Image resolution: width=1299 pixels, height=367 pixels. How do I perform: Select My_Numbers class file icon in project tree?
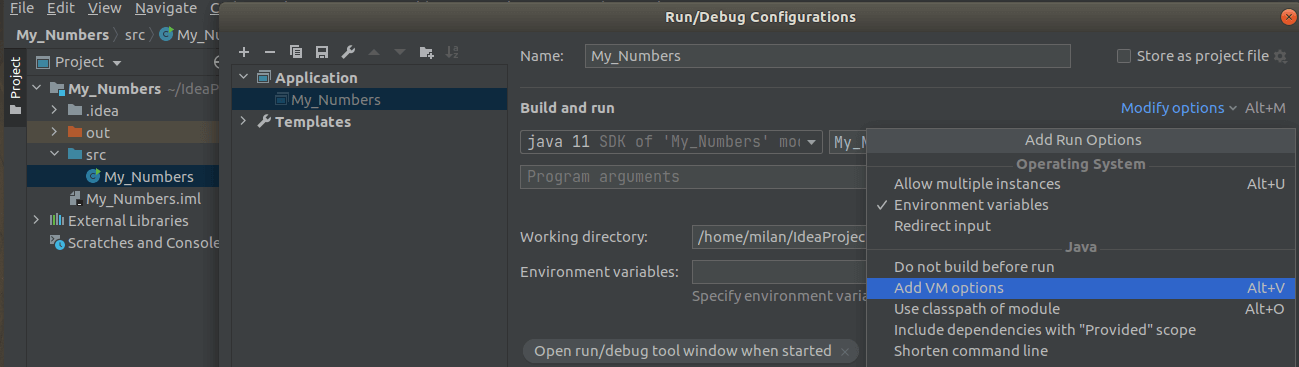point(93,177)
